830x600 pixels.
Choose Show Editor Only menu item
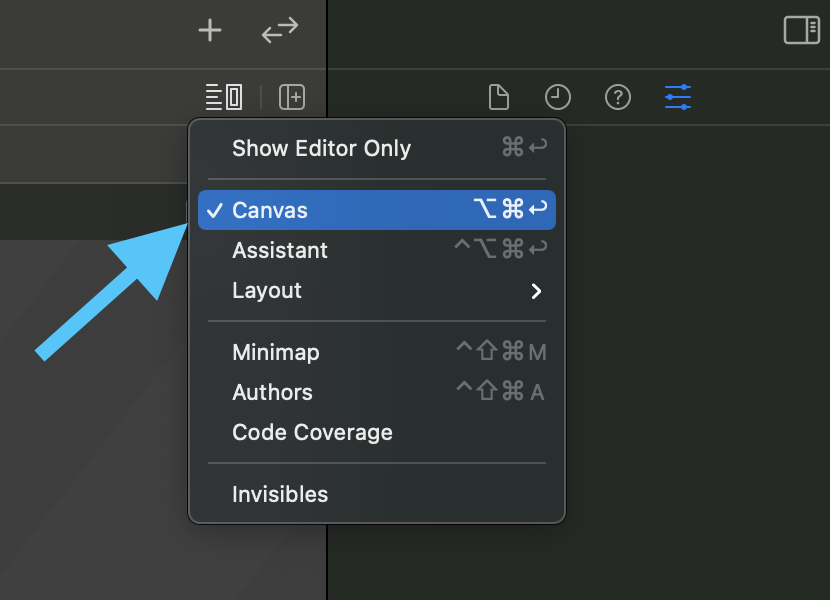click(377, 148)
